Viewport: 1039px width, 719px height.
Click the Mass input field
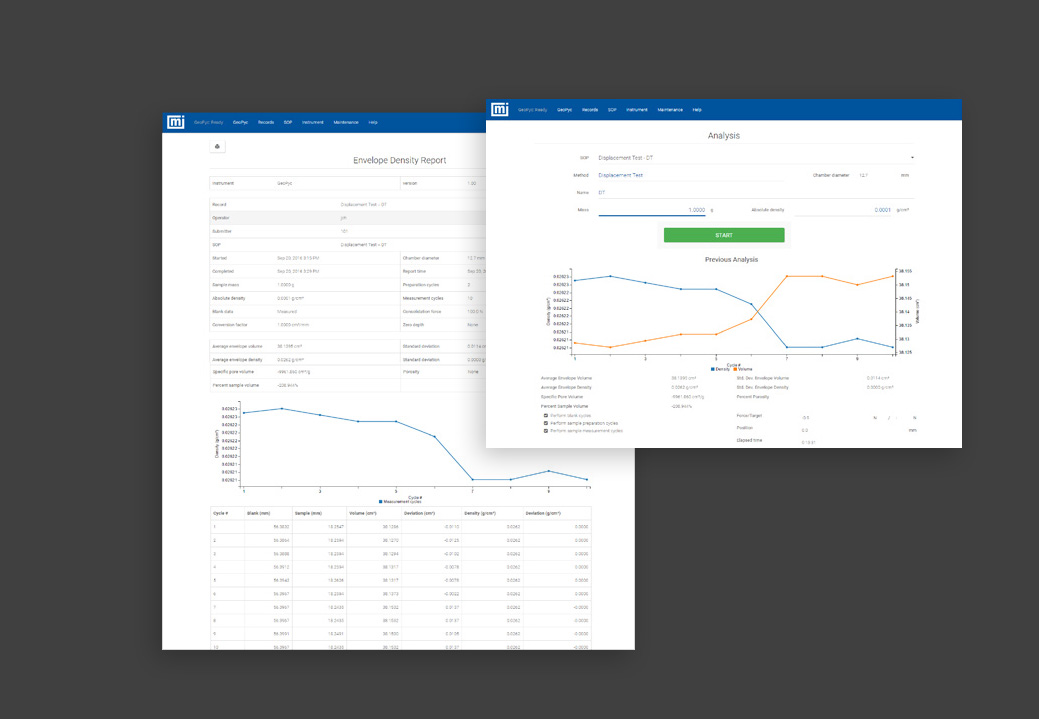[x=652, y=210]
